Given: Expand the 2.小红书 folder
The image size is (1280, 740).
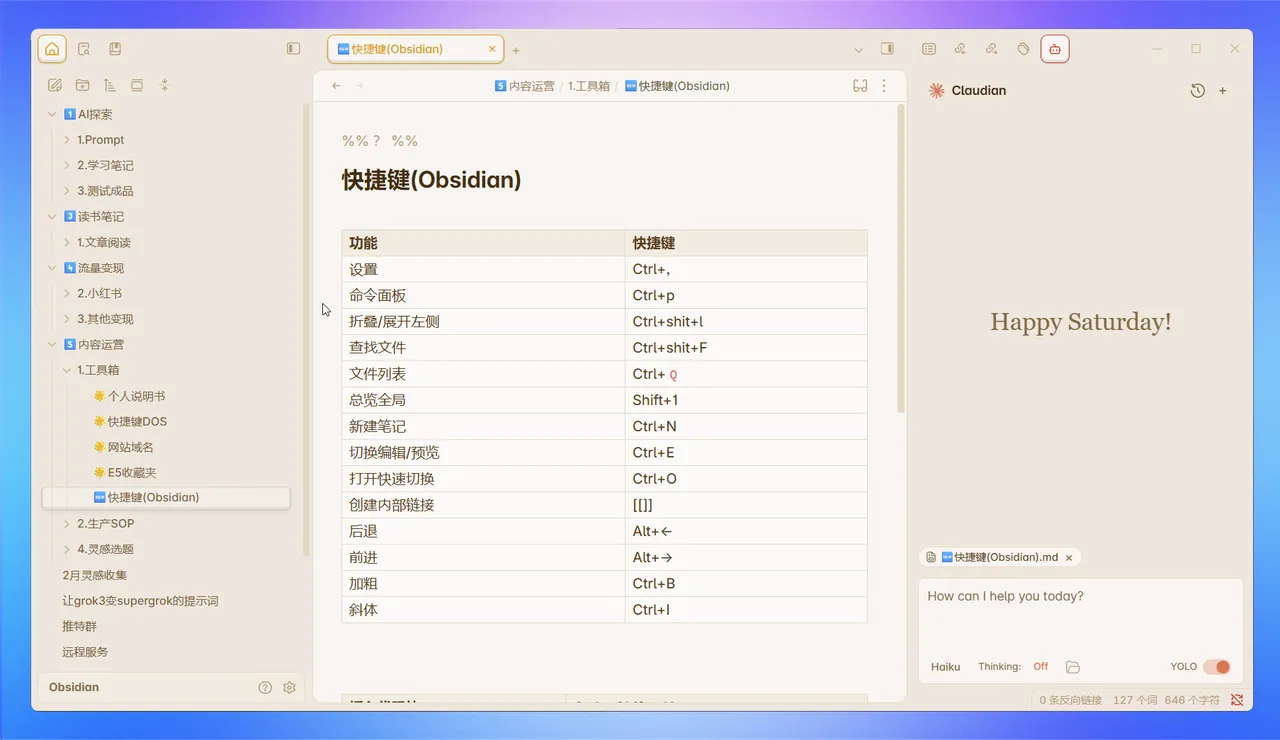Looking at the screenshot, I should click(67, 294).
